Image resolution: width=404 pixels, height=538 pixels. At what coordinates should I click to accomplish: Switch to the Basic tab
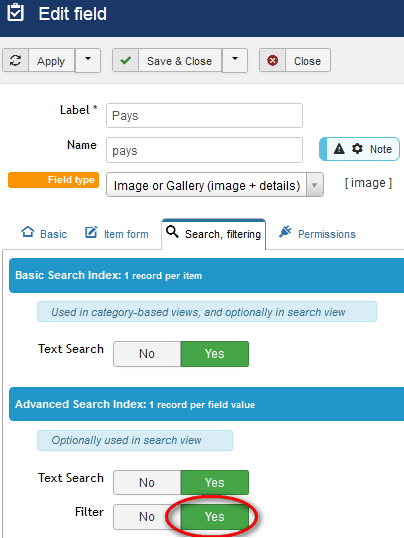[44, 234]
